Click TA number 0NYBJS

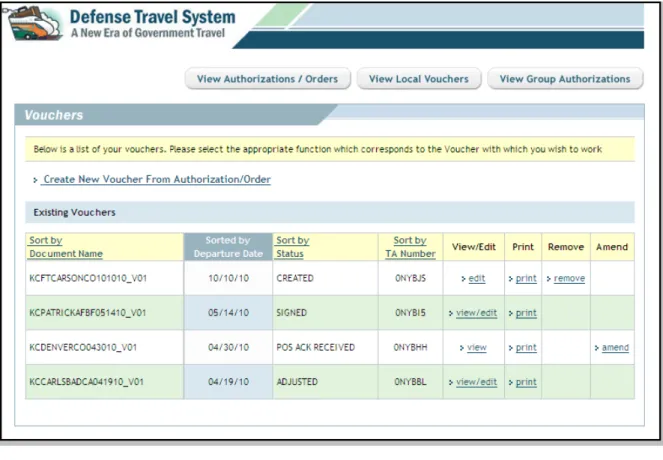410,279
